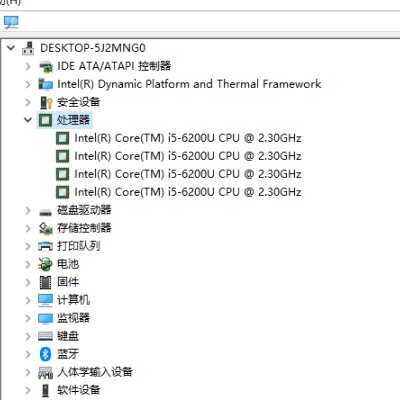Expand the 计算机 category
Image resolution: width=400 pixels, height=400 pixels.
coord(28,301)
